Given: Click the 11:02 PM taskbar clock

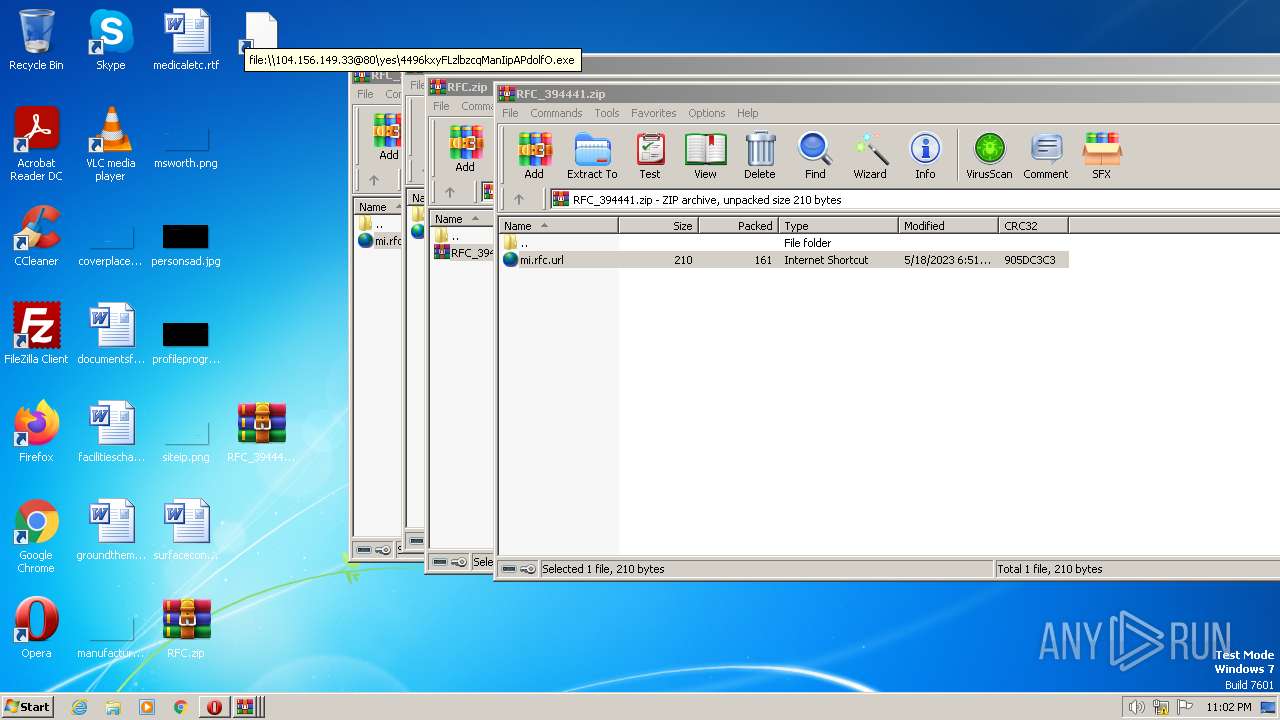Looking at the screenshot, I should [x=1229, y=707].
